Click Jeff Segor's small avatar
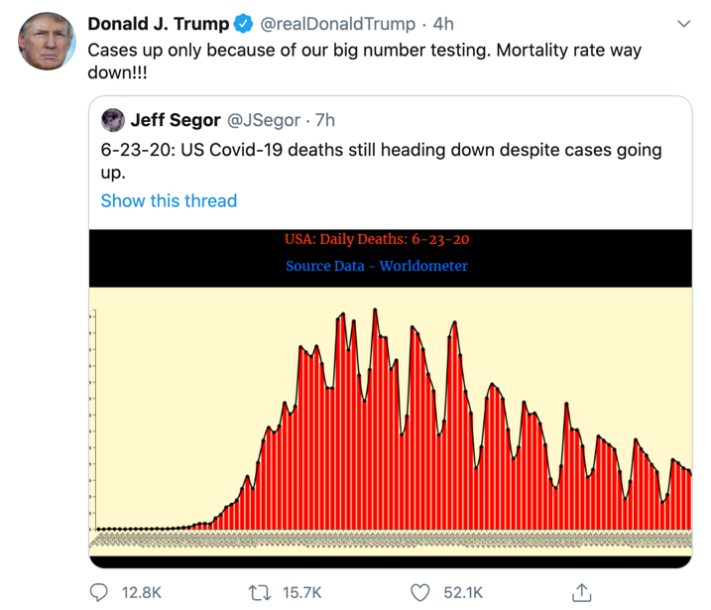Image resolution: width=711 pixels, height=610 pixels. tap(113, 120)
